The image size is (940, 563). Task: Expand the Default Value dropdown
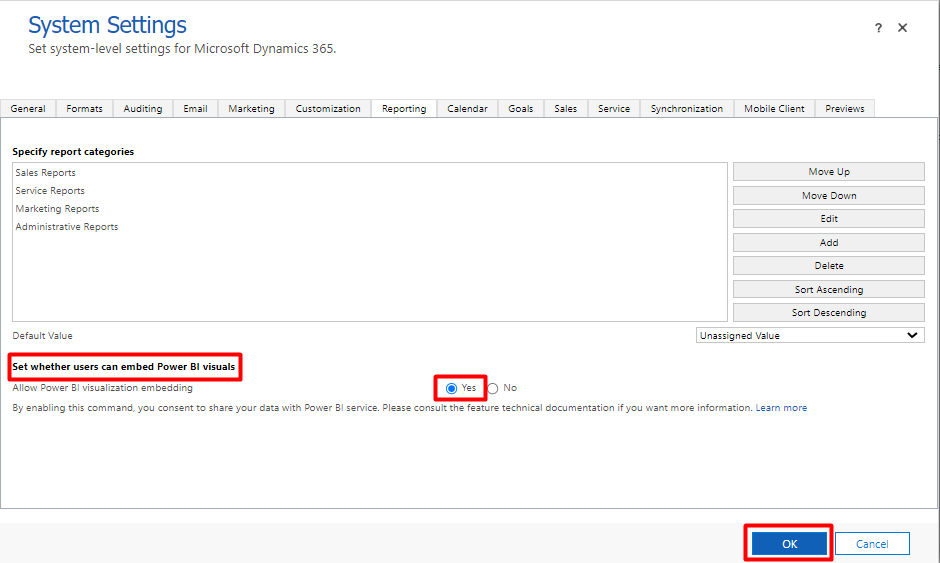pyautogui.click(x=810, y=335)
